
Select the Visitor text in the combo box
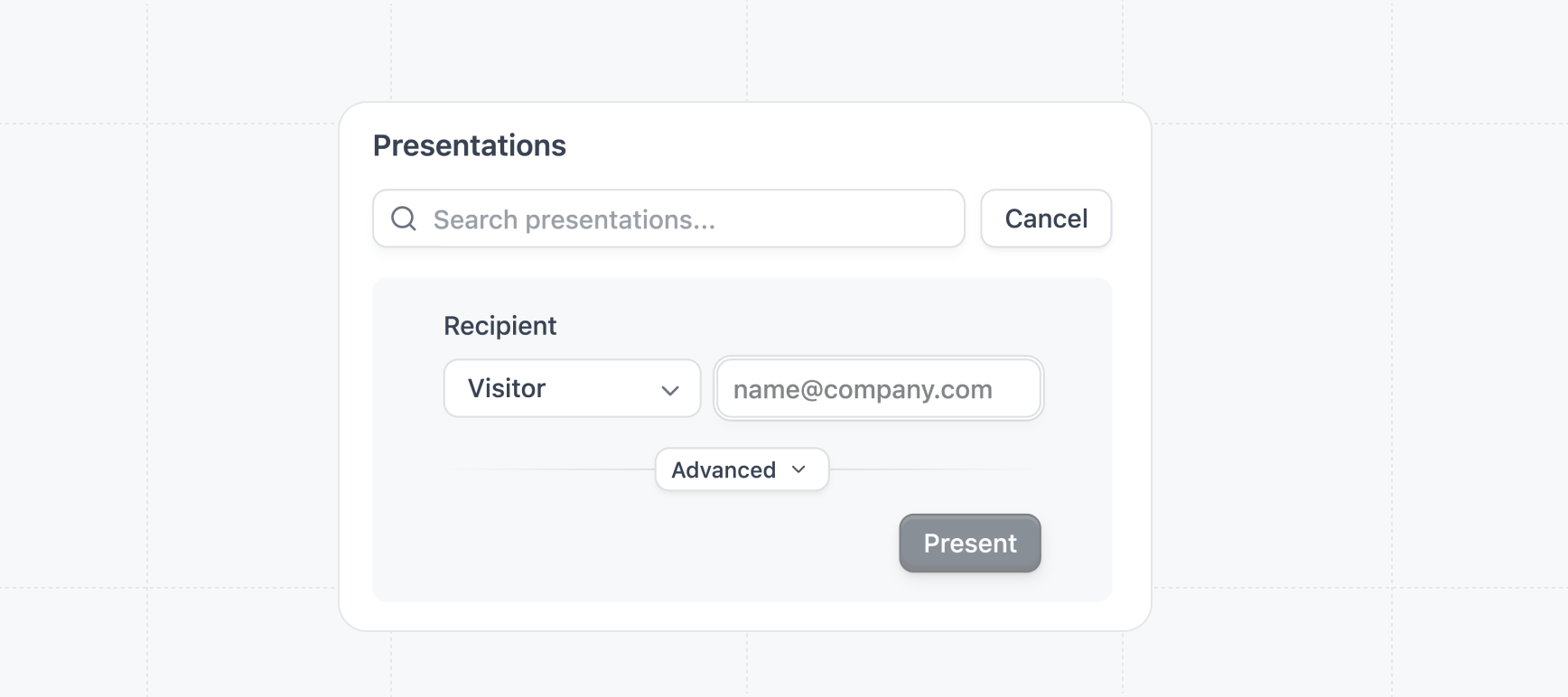[507, 388]
